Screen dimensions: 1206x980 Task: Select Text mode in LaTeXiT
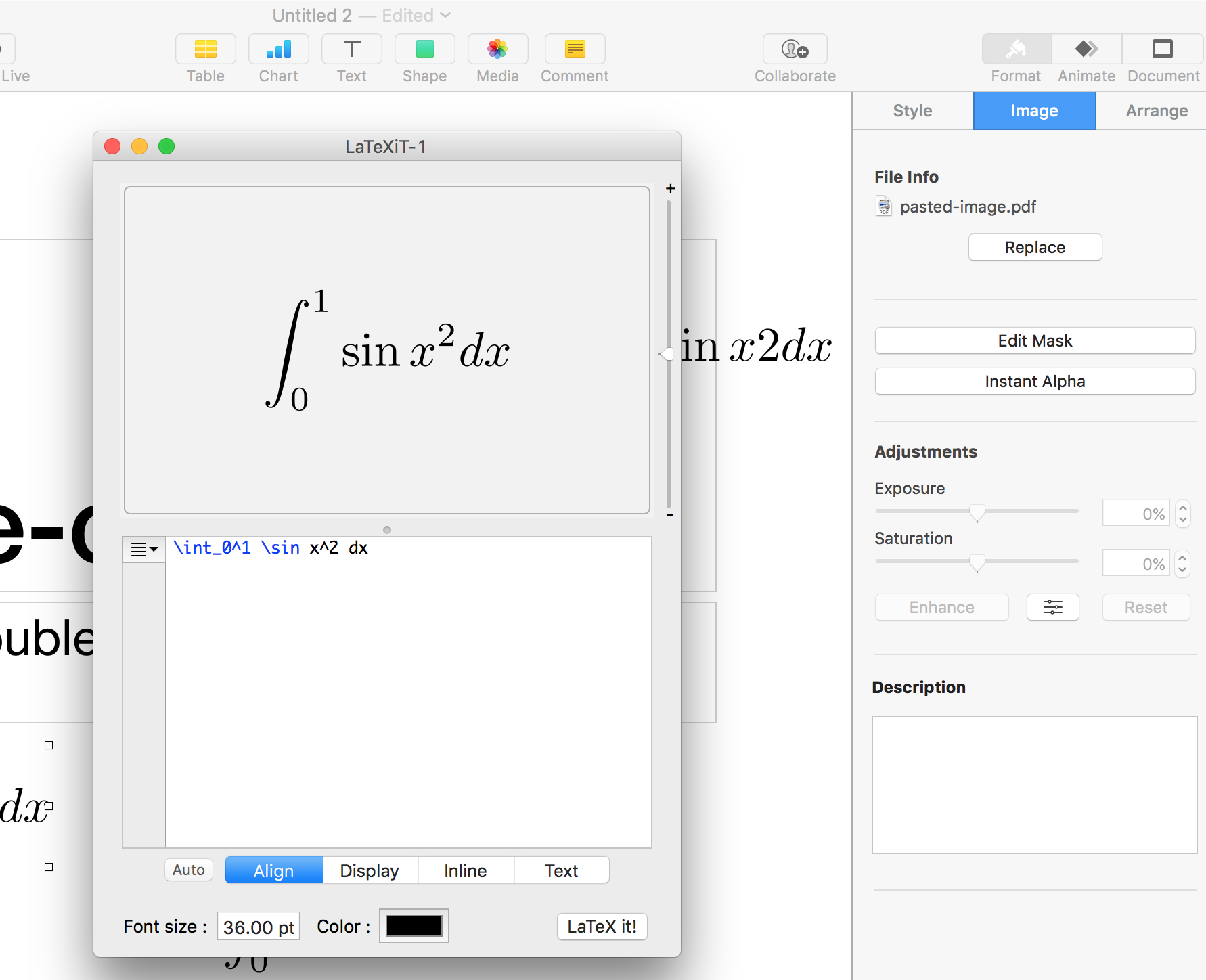(562, 870)
